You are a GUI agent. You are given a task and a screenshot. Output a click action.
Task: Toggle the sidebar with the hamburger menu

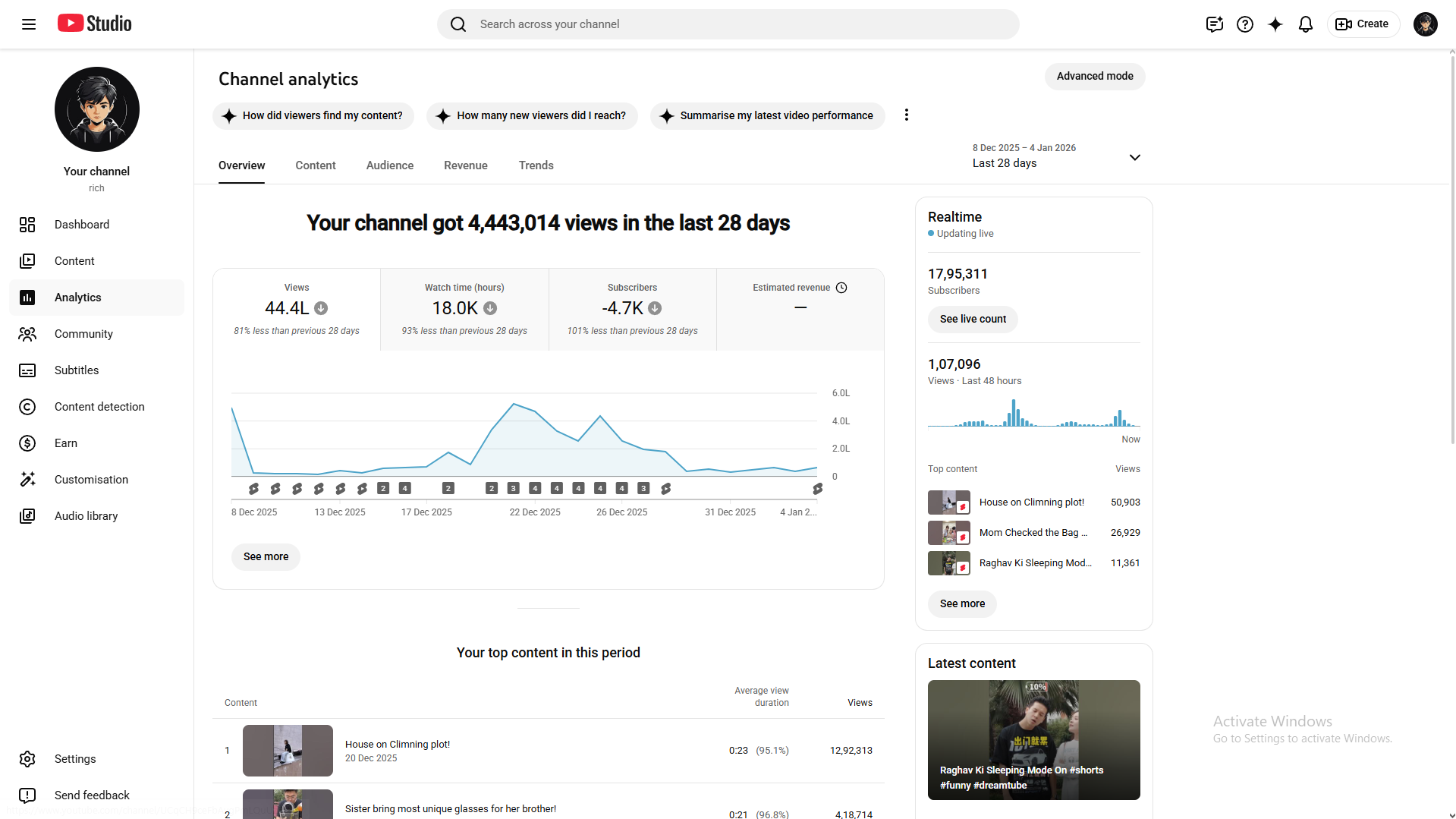click(29, 24)
